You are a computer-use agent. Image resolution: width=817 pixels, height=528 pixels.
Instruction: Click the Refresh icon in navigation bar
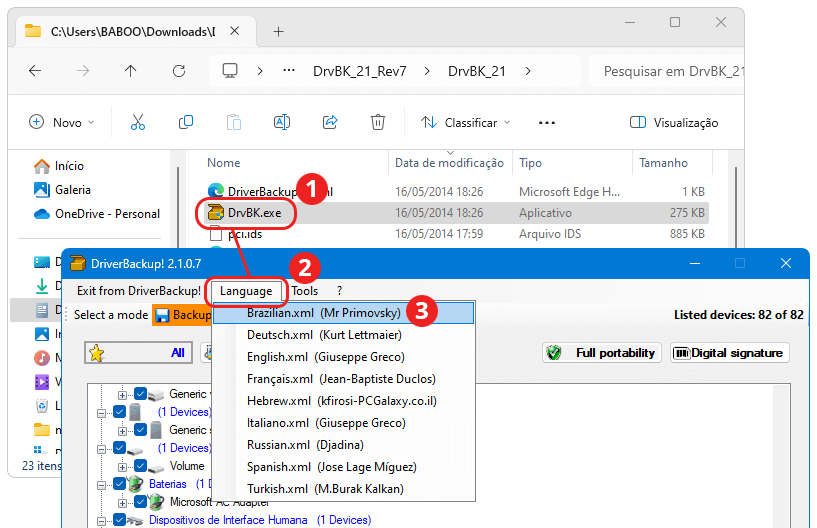coord(179,71)
